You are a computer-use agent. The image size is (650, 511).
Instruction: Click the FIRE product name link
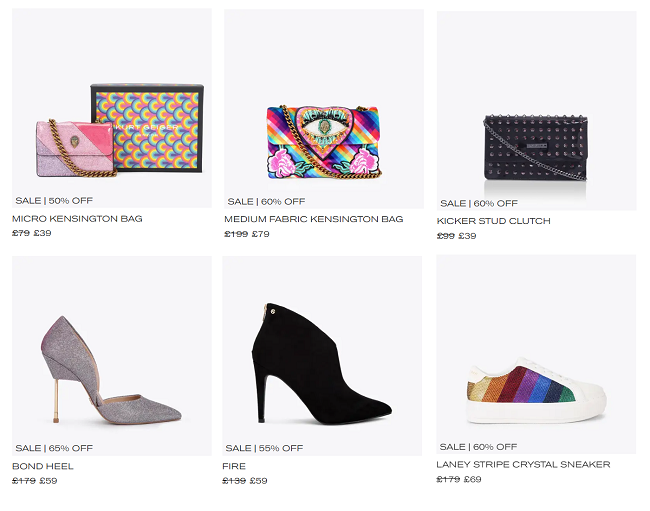point(234,466)
